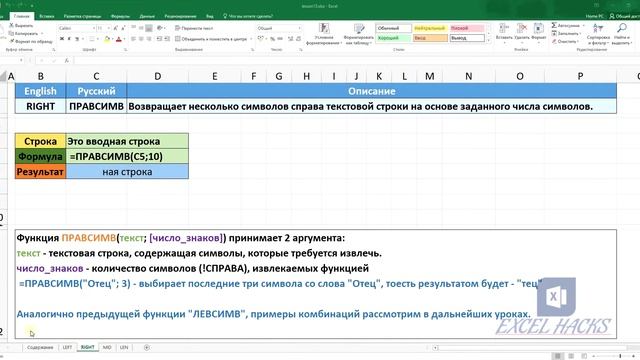This screenshot has width=640, height=360.
Task: Click the decrease decimal icon
Action: [298, 39]
